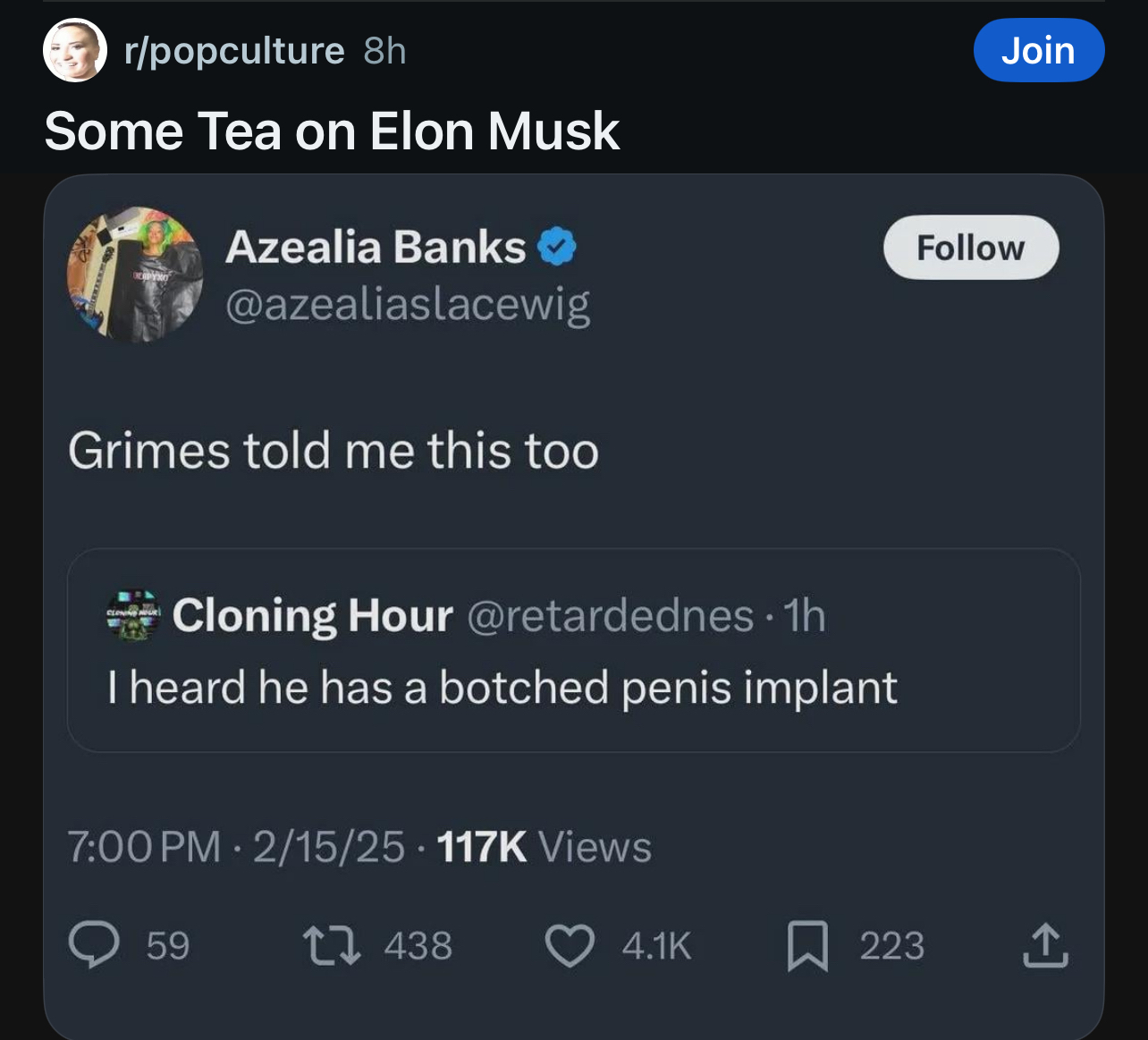
Task: Click the tweet author's display name
Action: 376,247
